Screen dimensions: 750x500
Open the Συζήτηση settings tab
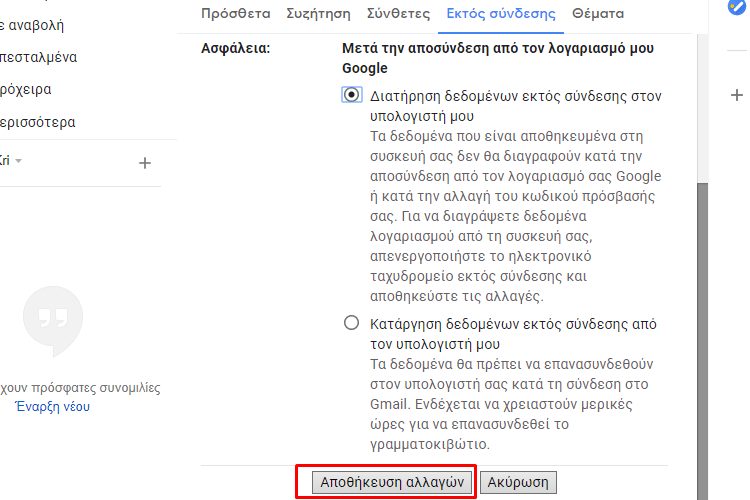coord(318,13)
